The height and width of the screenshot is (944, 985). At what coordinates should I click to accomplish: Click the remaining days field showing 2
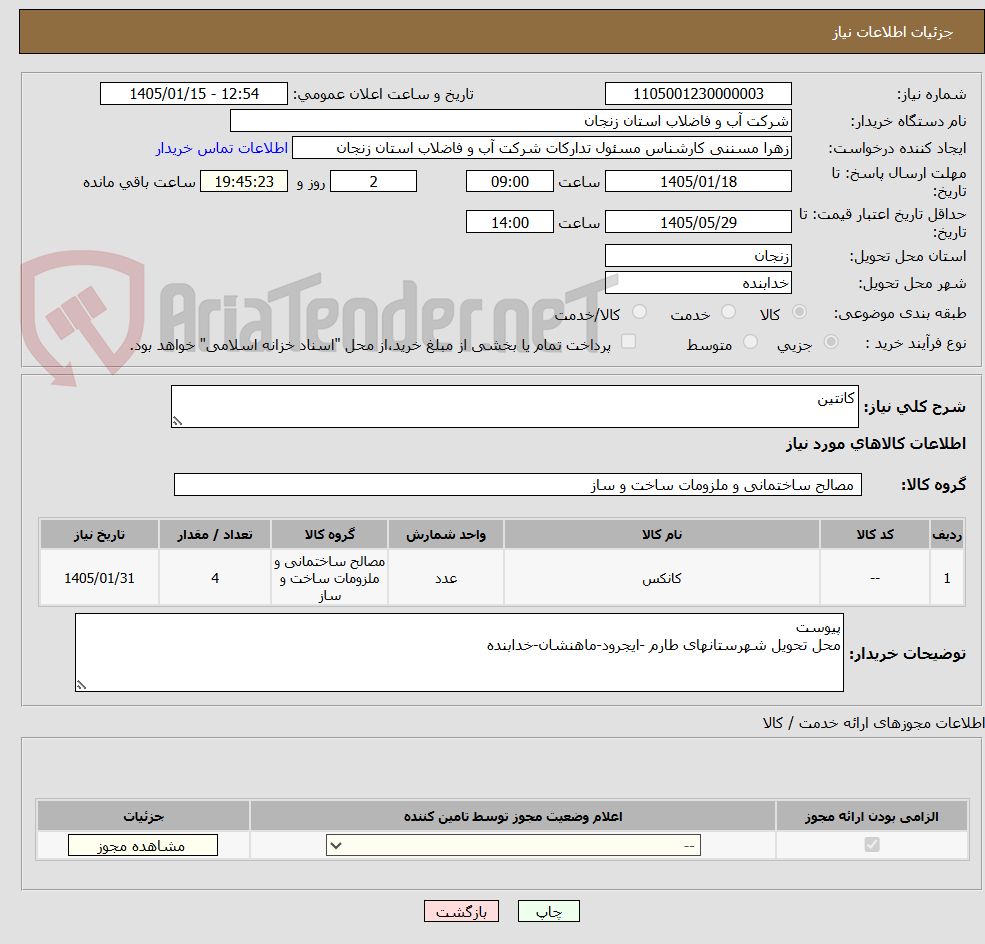373,182
